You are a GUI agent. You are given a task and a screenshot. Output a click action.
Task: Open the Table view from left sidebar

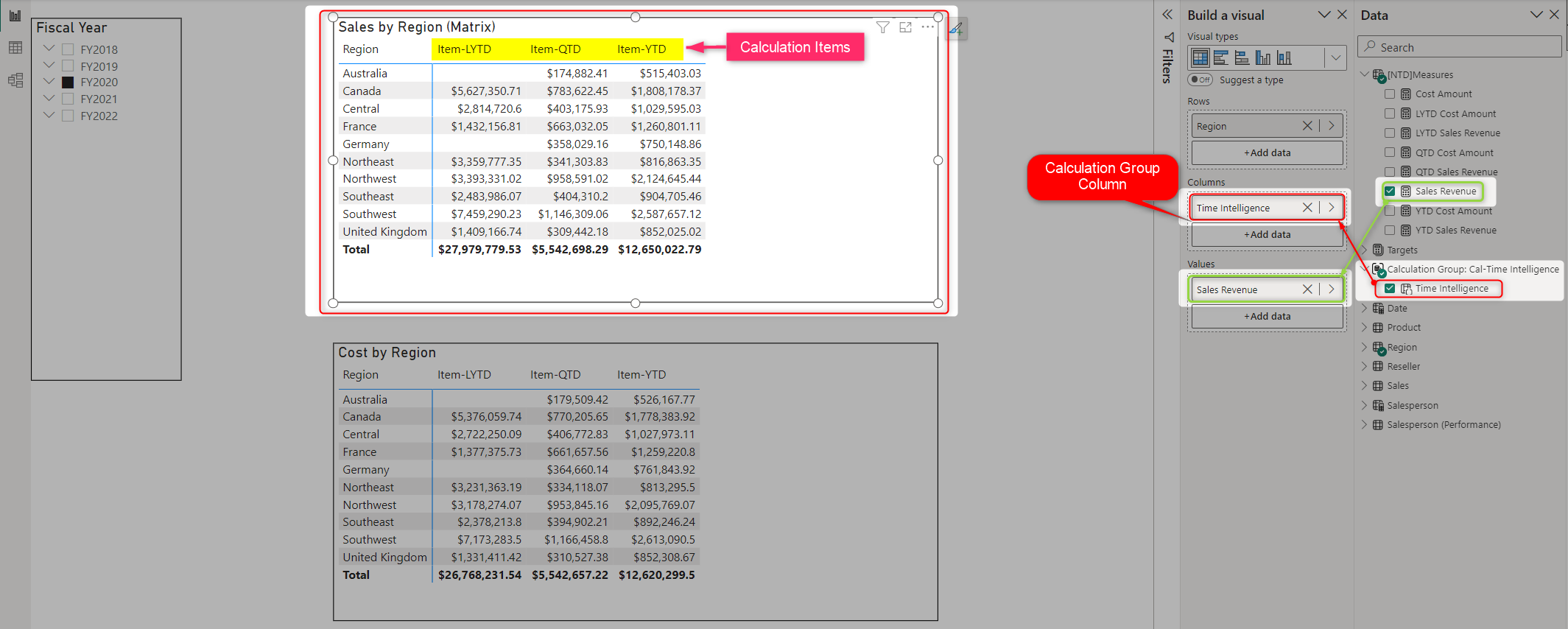(x=15, y=48)
